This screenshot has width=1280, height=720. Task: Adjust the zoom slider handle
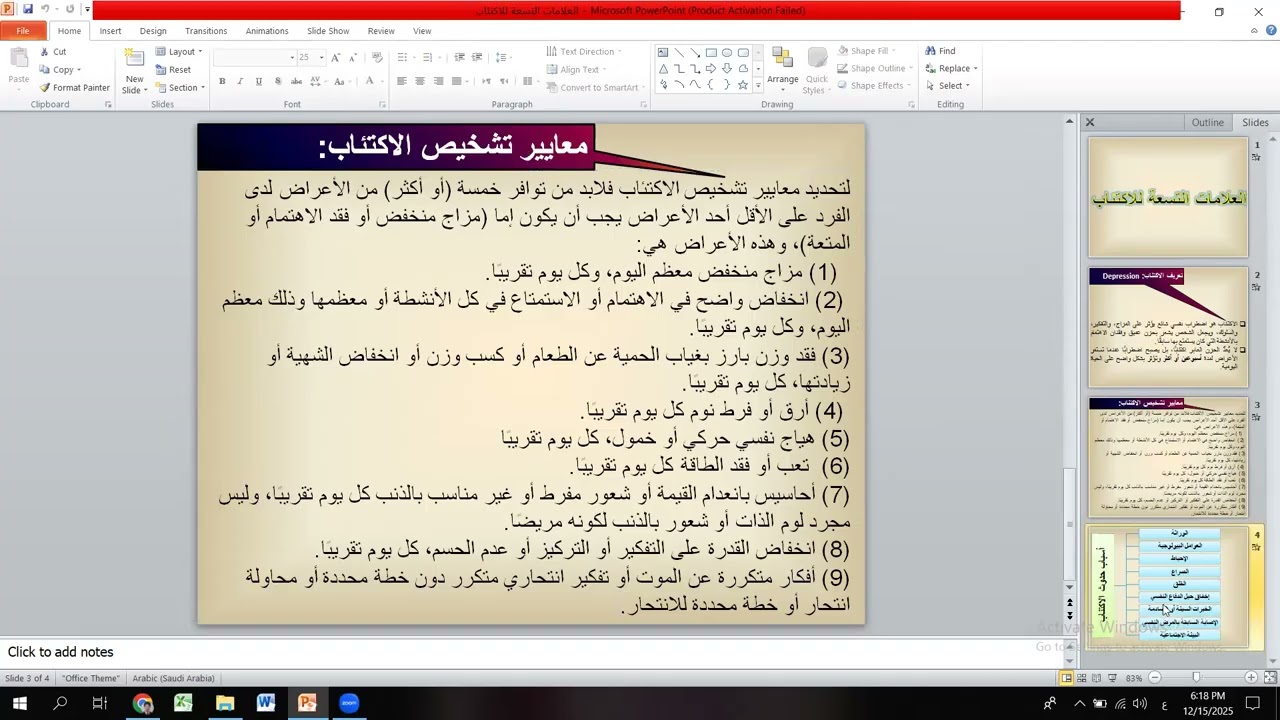coord(1196,678)
